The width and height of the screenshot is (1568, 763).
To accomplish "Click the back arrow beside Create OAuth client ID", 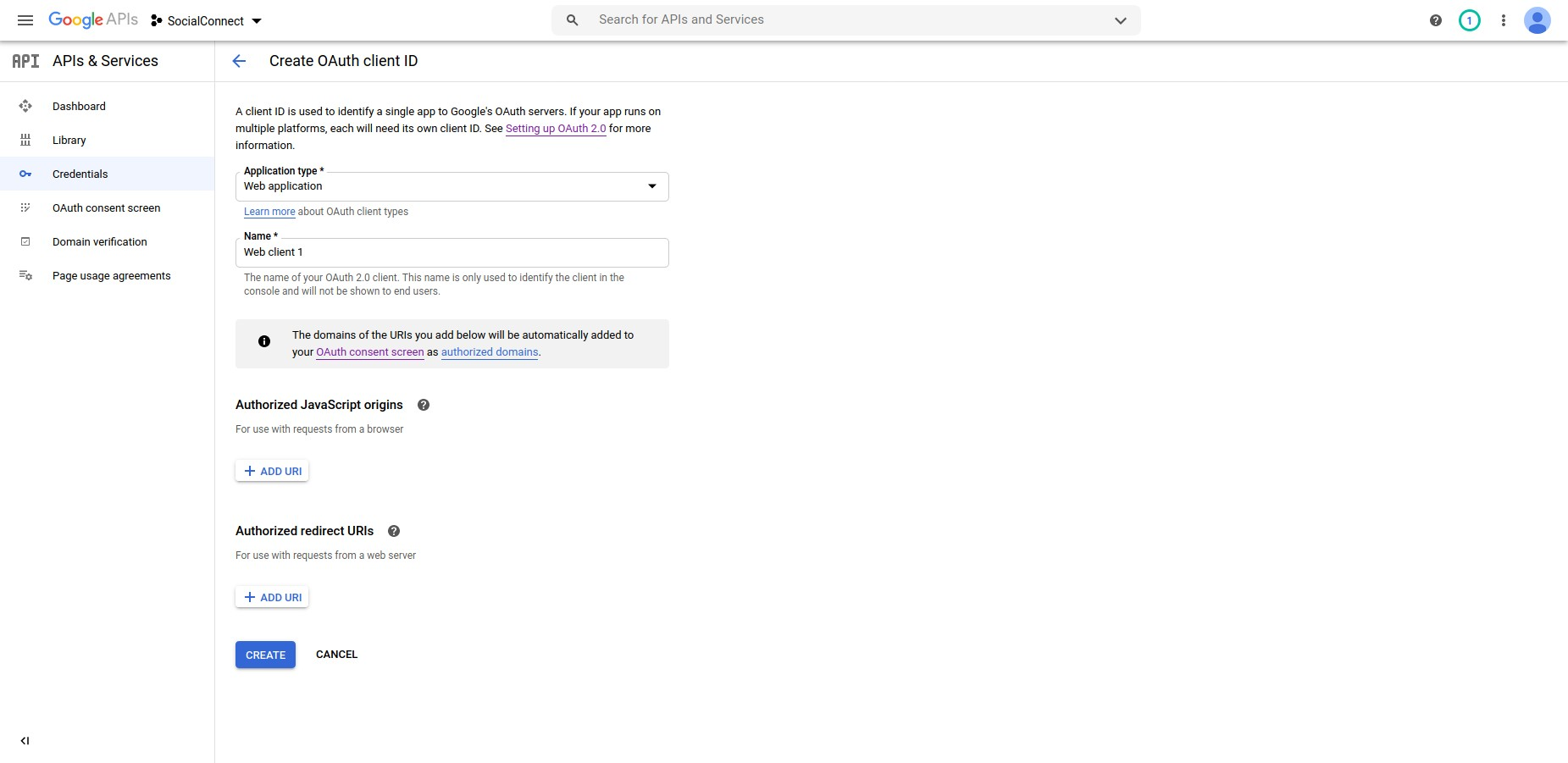I will point(239,61).
